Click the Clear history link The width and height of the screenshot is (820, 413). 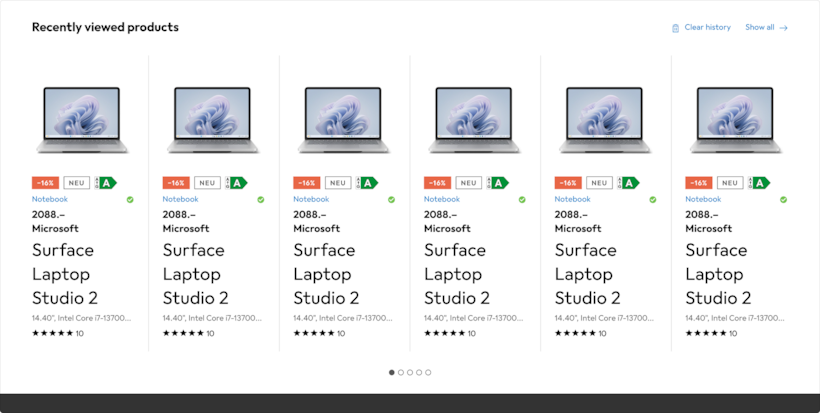(707, 27)
